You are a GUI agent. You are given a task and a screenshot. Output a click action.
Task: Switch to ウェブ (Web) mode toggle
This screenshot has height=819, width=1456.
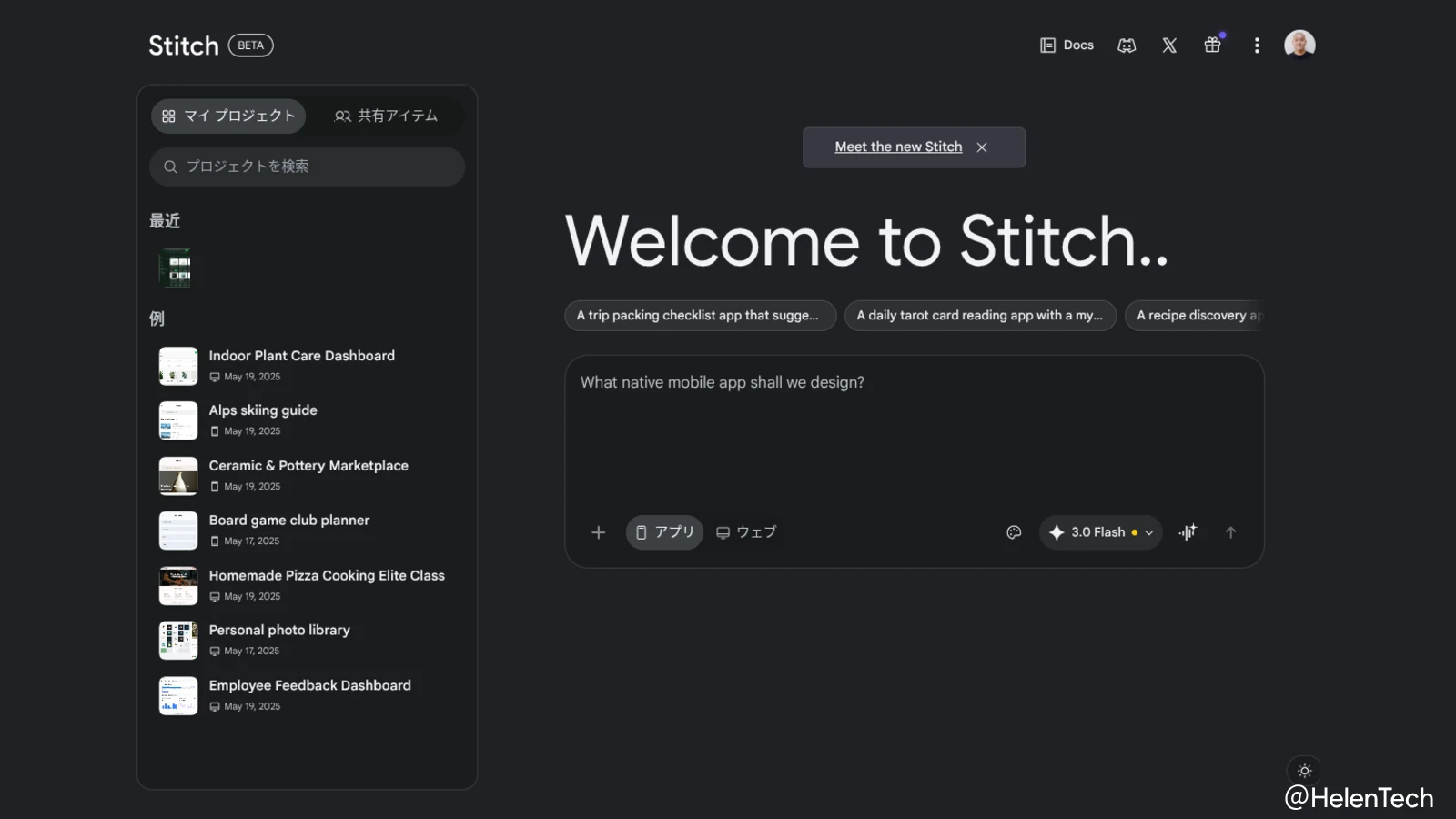(x=746, y=532)
